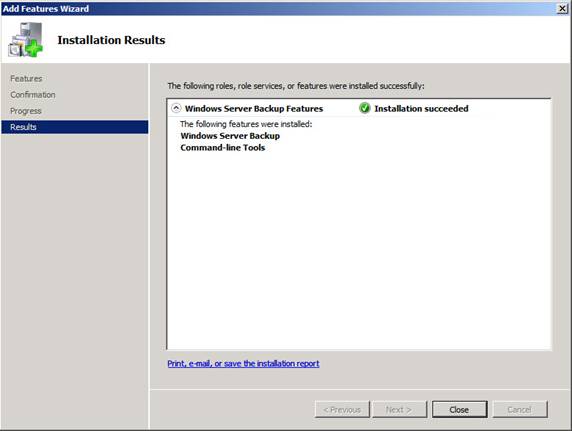Click the green Installation succeeded checkmark icon

364,108
